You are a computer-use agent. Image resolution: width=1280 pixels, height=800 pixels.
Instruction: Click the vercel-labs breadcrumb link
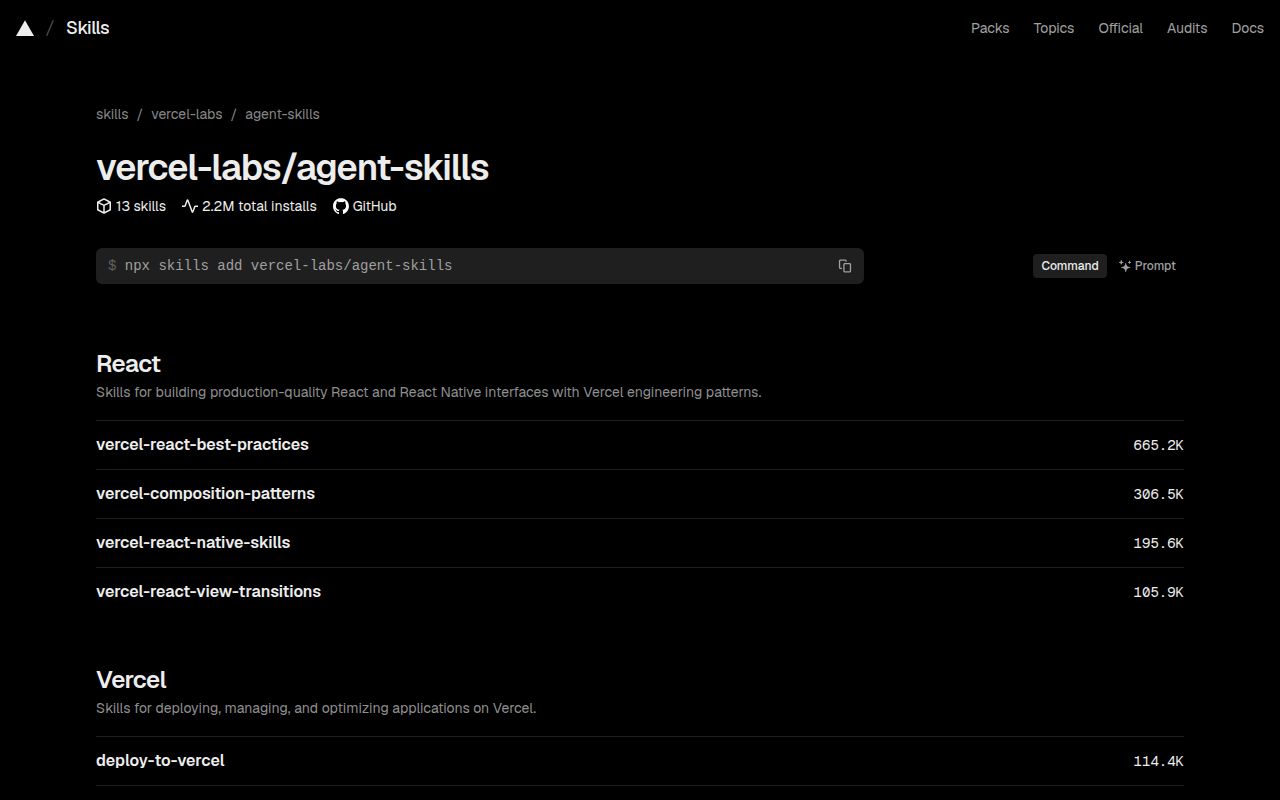187,114
